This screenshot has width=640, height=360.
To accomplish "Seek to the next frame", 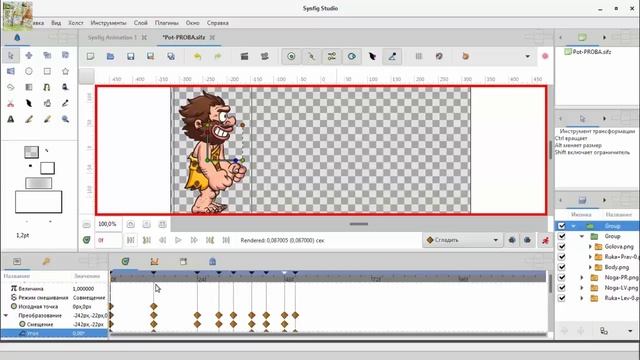I will pos(194,240).
